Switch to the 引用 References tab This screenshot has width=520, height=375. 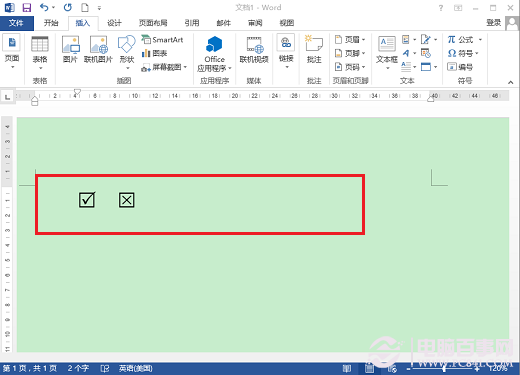192,23
